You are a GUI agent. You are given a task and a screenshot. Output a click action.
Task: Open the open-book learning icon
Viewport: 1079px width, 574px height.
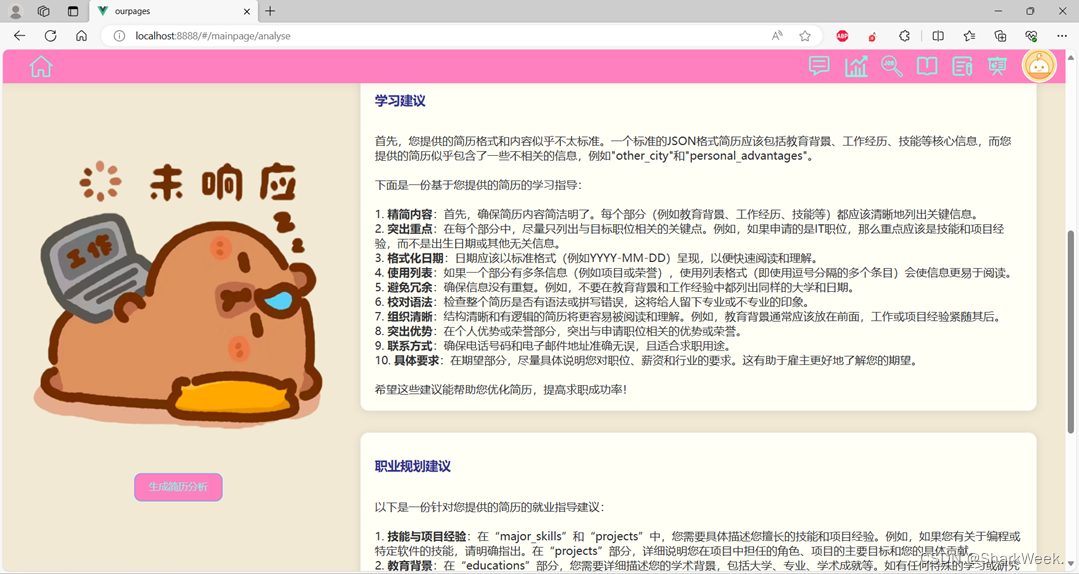927,66
